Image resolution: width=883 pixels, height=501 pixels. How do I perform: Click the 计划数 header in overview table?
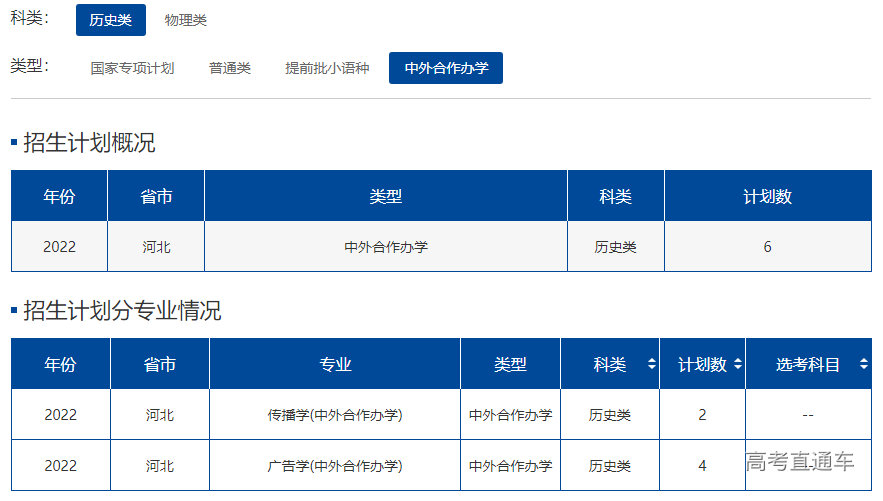click(x=768, y=196)
